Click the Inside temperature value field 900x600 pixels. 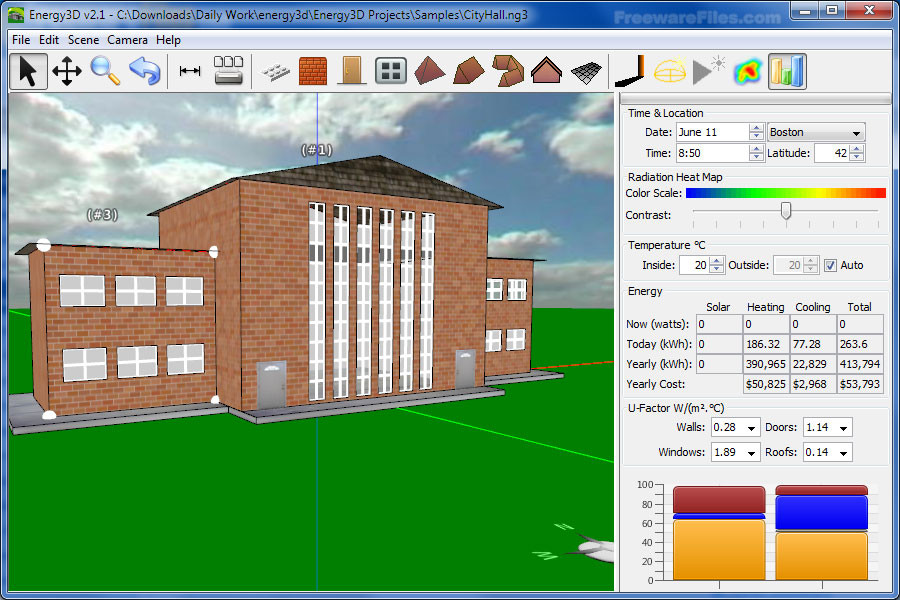[695, 265]
